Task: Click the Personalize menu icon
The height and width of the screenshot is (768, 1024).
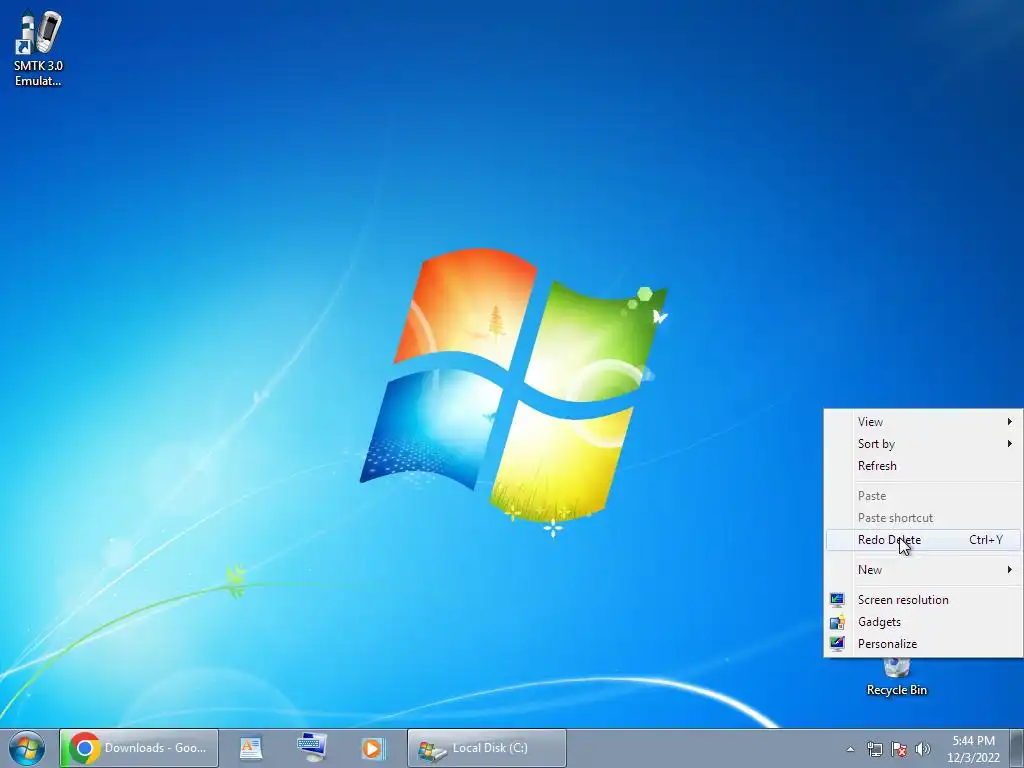Action: (x=837, y=644)
